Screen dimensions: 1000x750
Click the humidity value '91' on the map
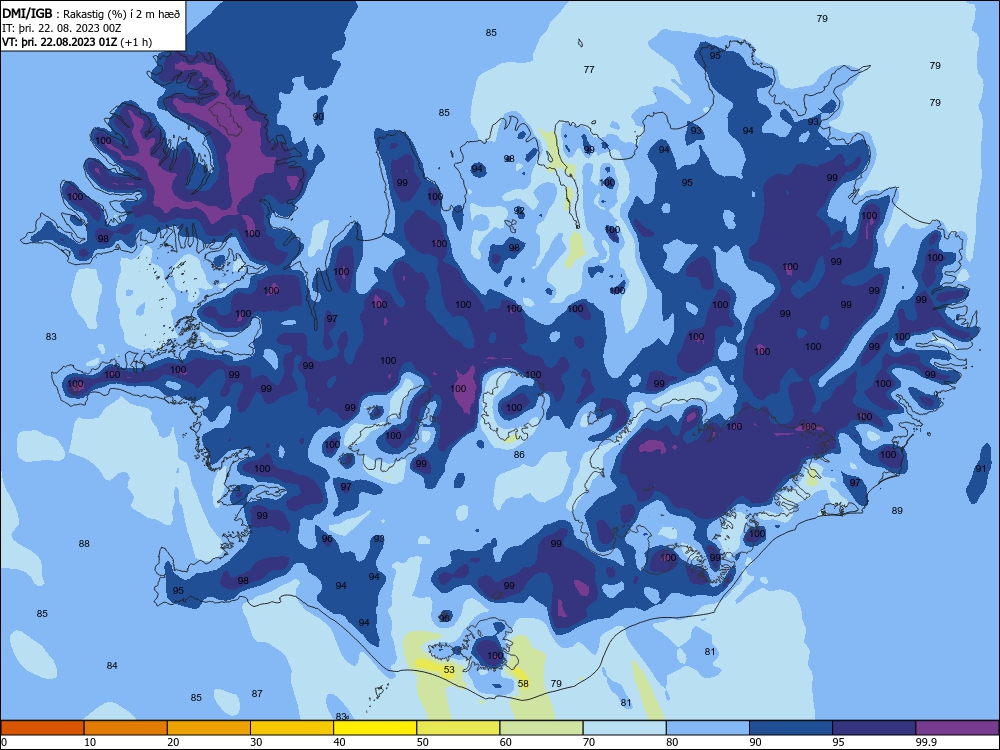[x=981, y=469]
